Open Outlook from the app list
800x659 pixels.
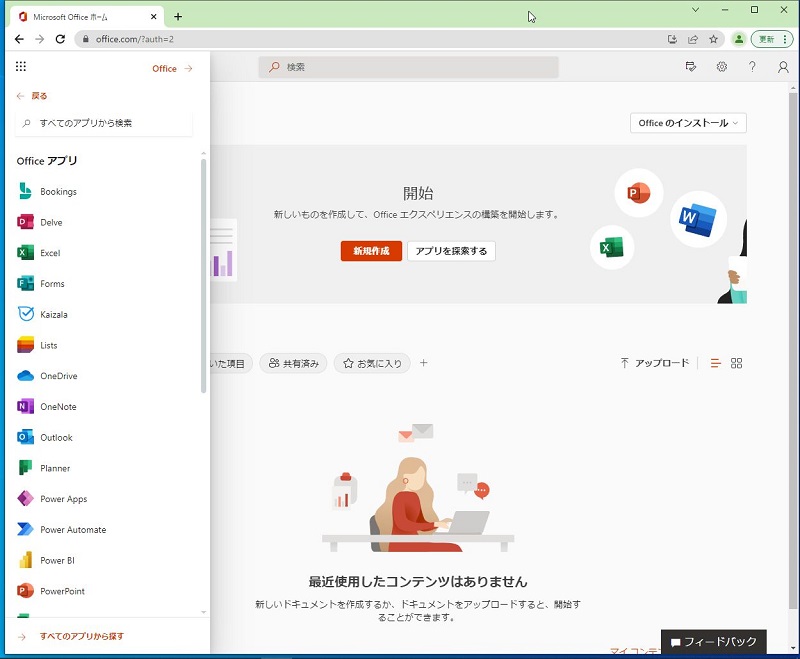[x=56, y=438]
